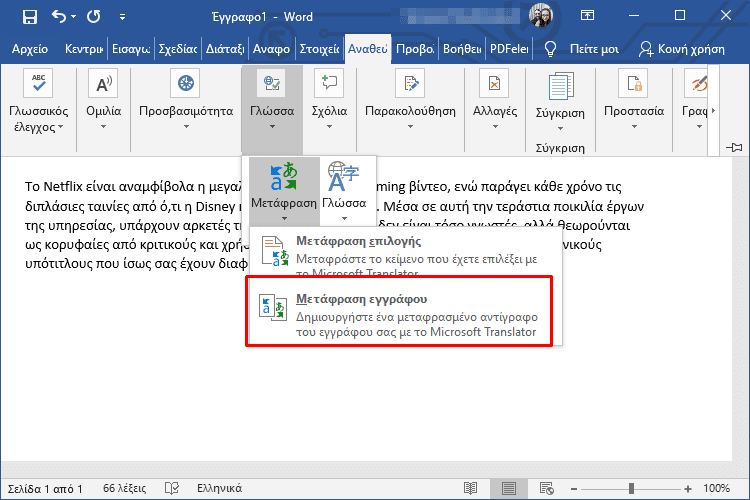Open the Αρχείο tab
This screenshot has width=750, height=500.
click(30, 49)
